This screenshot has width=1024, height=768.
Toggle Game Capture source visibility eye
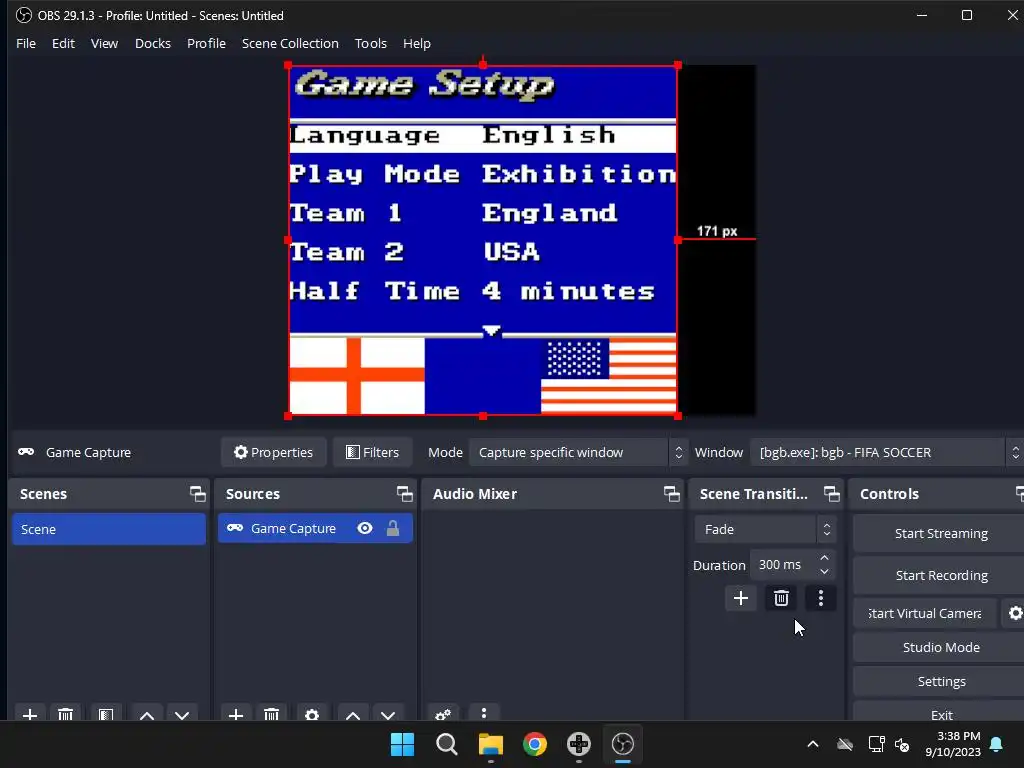[x=365, y=528]
